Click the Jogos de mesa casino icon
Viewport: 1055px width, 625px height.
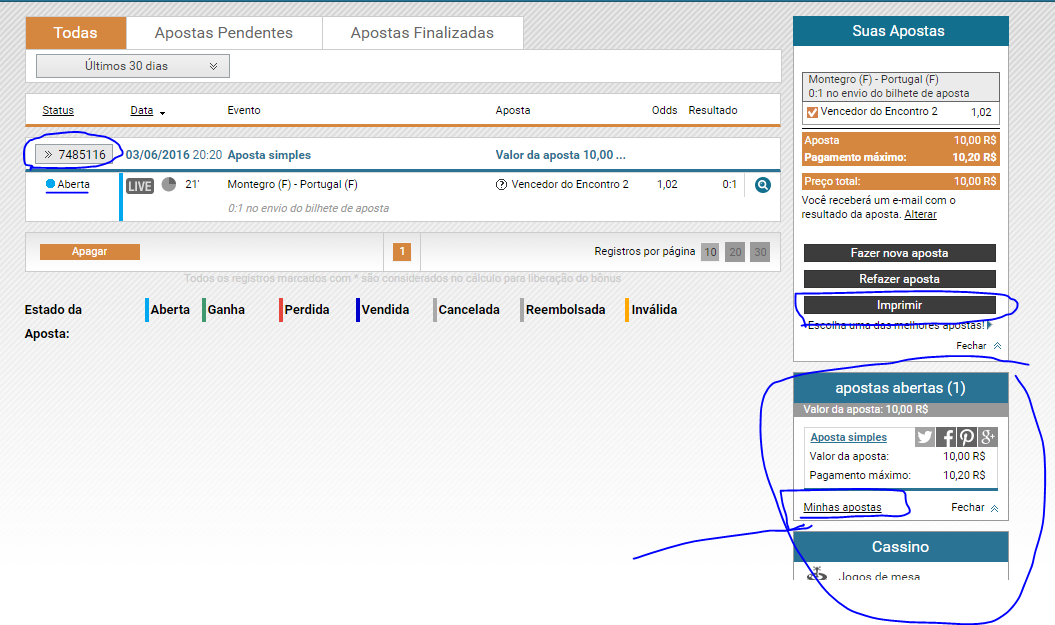[817, 574]
